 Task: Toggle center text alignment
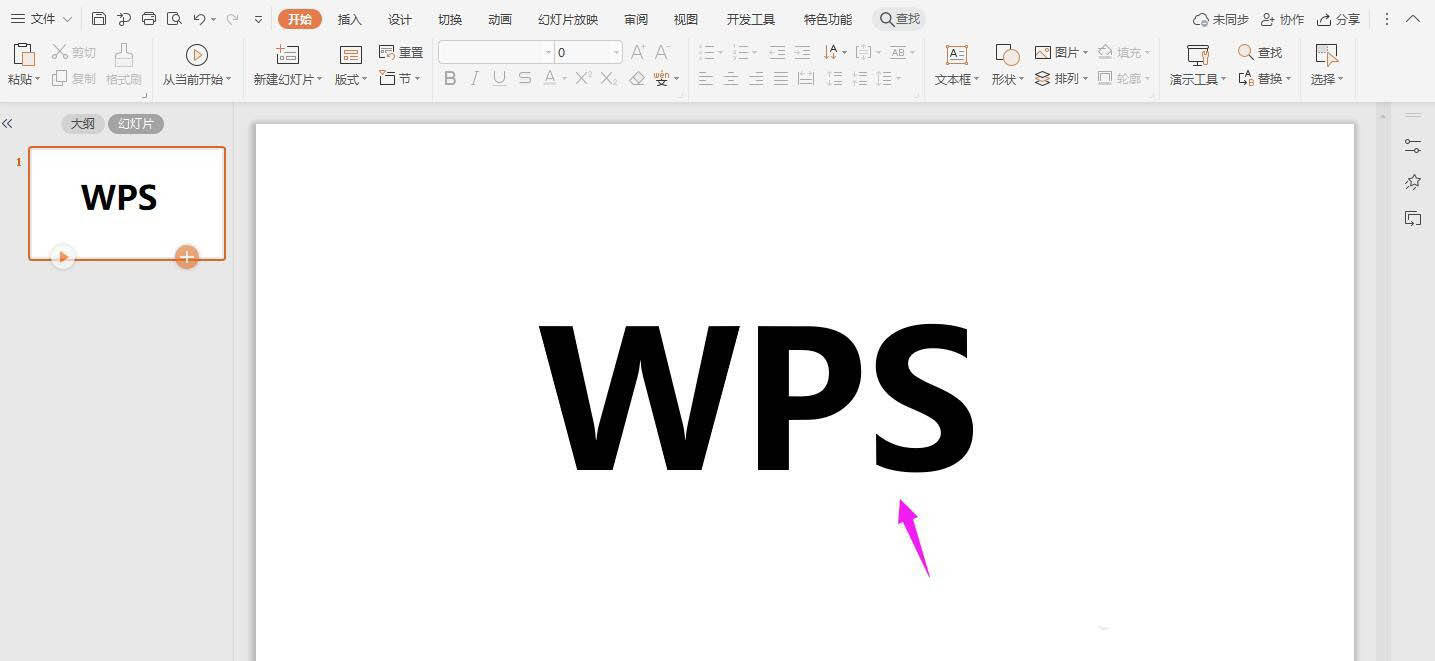point(731,78)
